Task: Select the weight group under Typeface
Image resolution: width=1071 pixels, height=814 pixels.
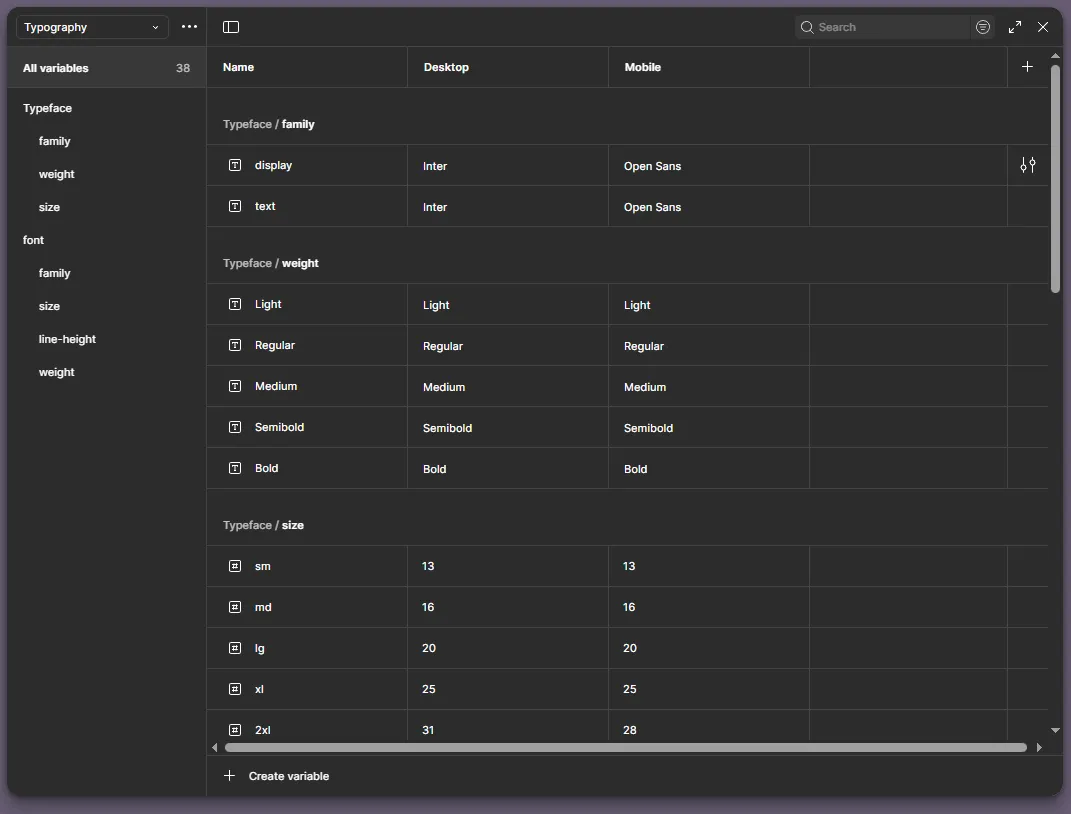Action: [56, 174]
